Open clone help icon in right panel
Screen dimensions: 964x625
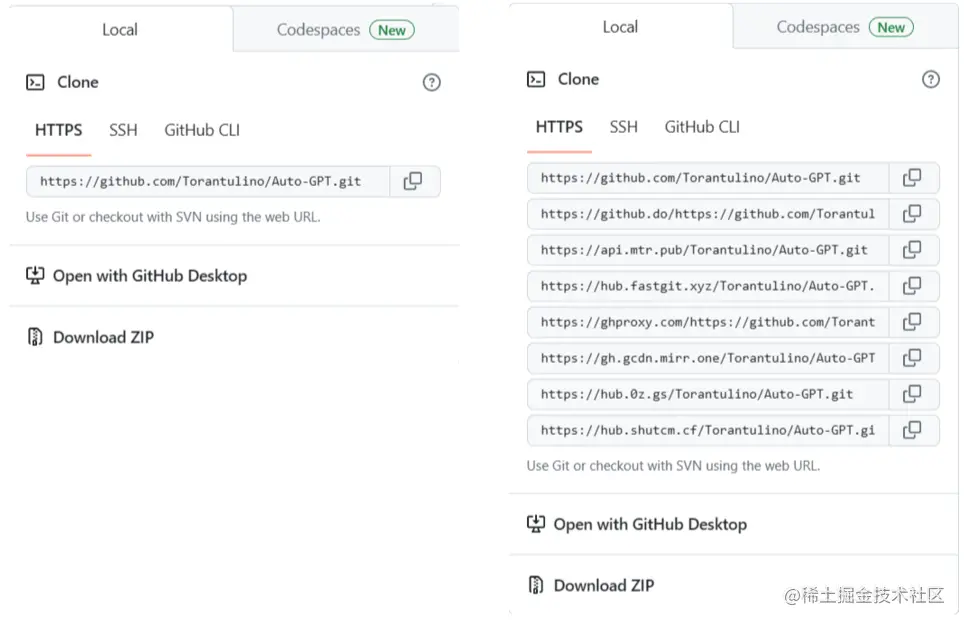pos(931,79)
